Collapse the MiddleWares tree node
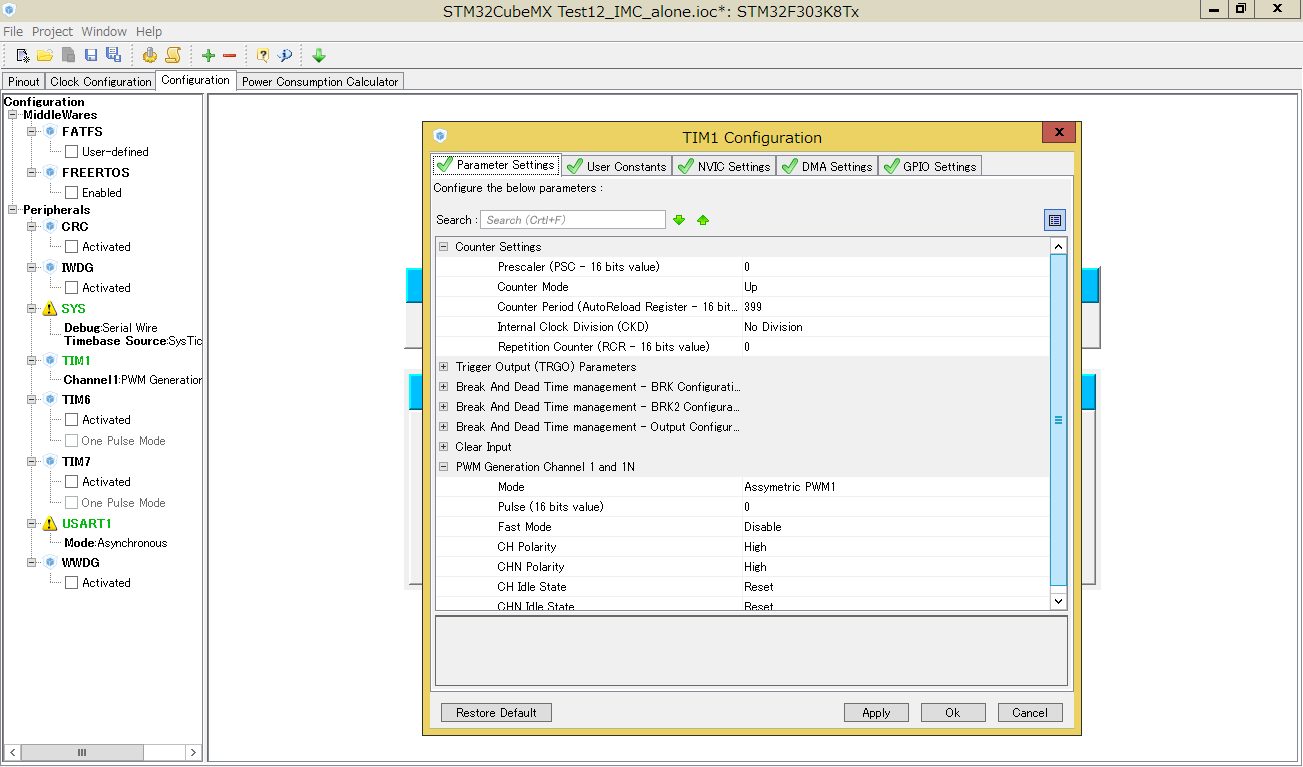 (x=10, y=114)
